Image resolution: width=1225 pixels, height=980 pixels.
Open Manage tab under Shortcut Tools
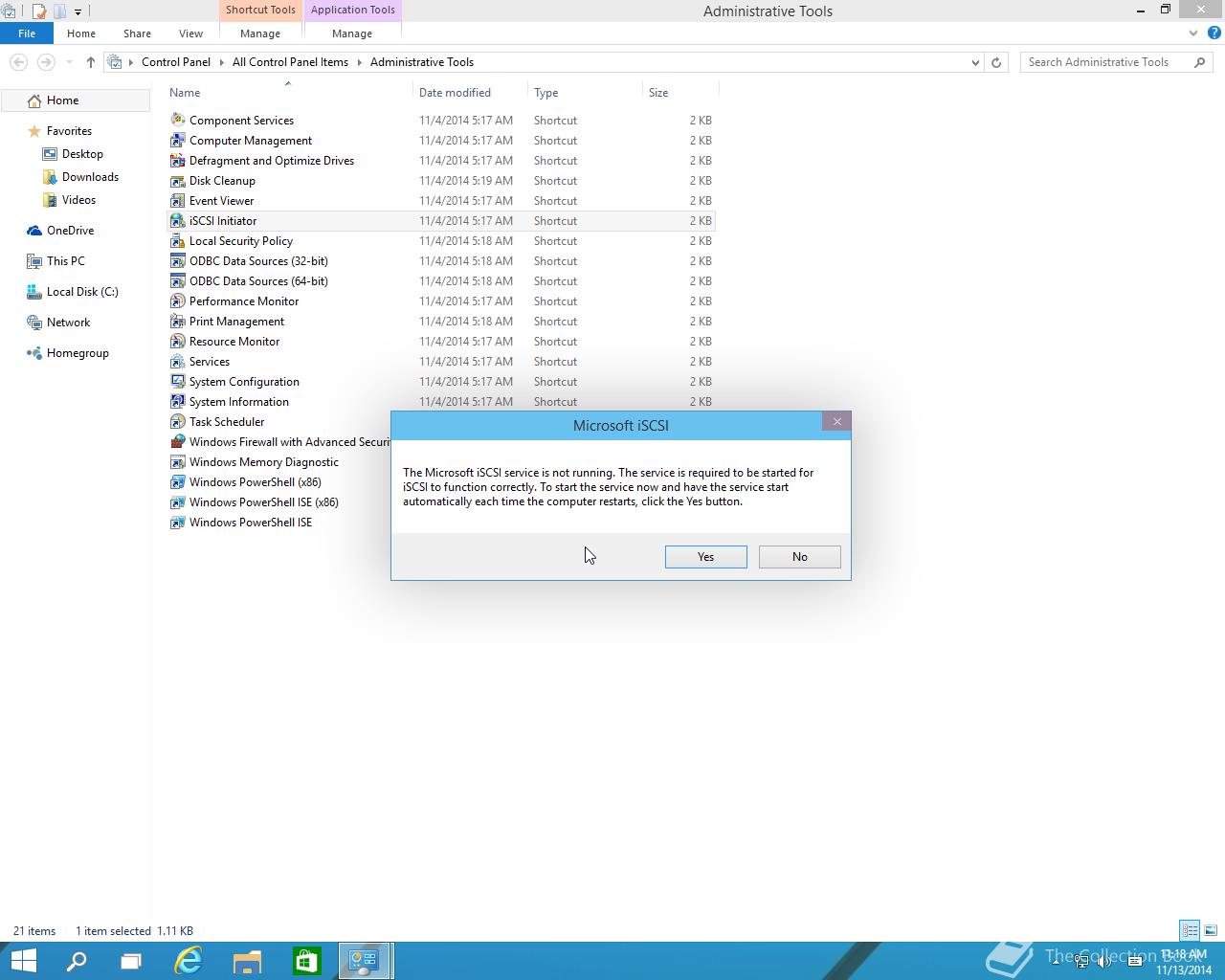[260, 33]
